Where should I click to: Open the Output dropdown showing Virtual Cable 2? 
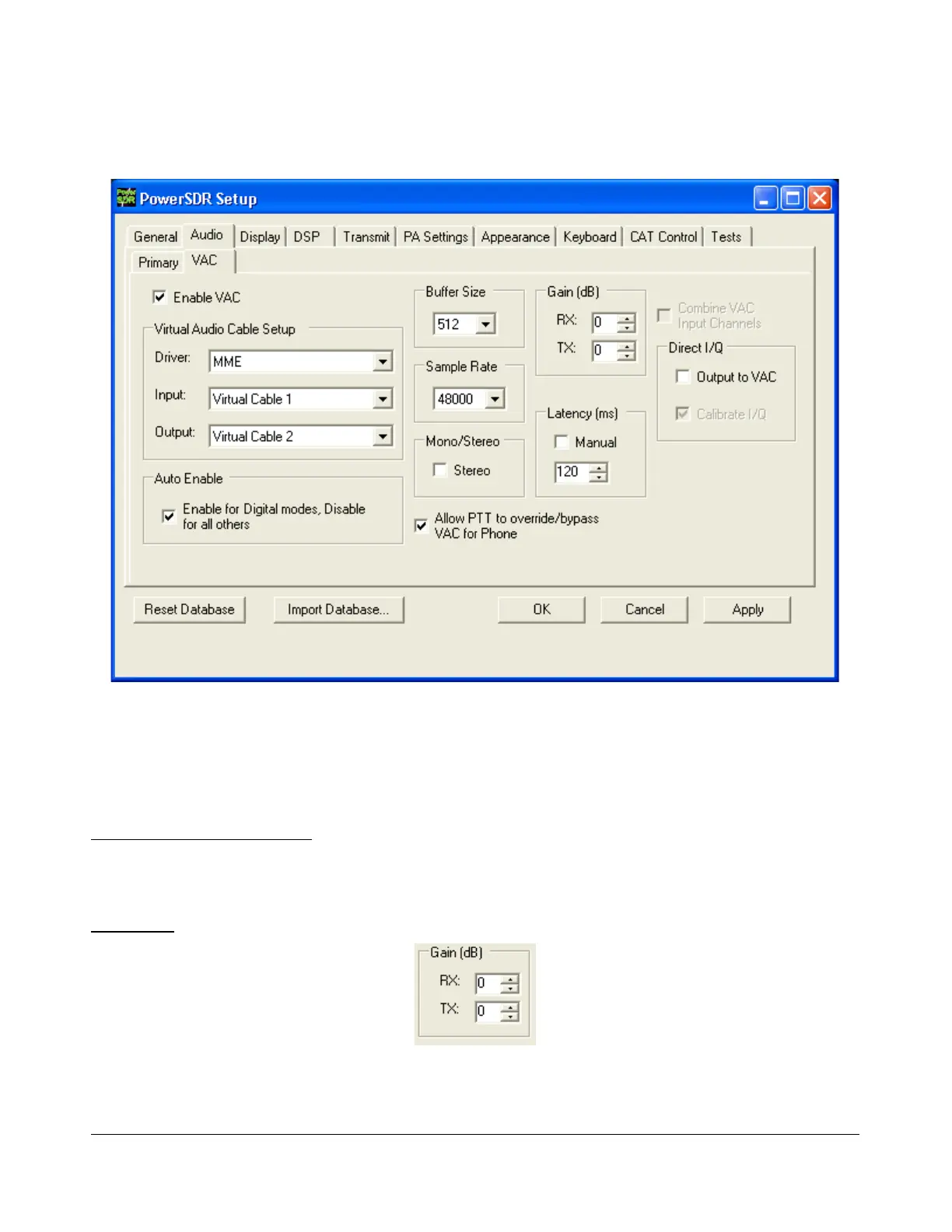click(383, 436)
